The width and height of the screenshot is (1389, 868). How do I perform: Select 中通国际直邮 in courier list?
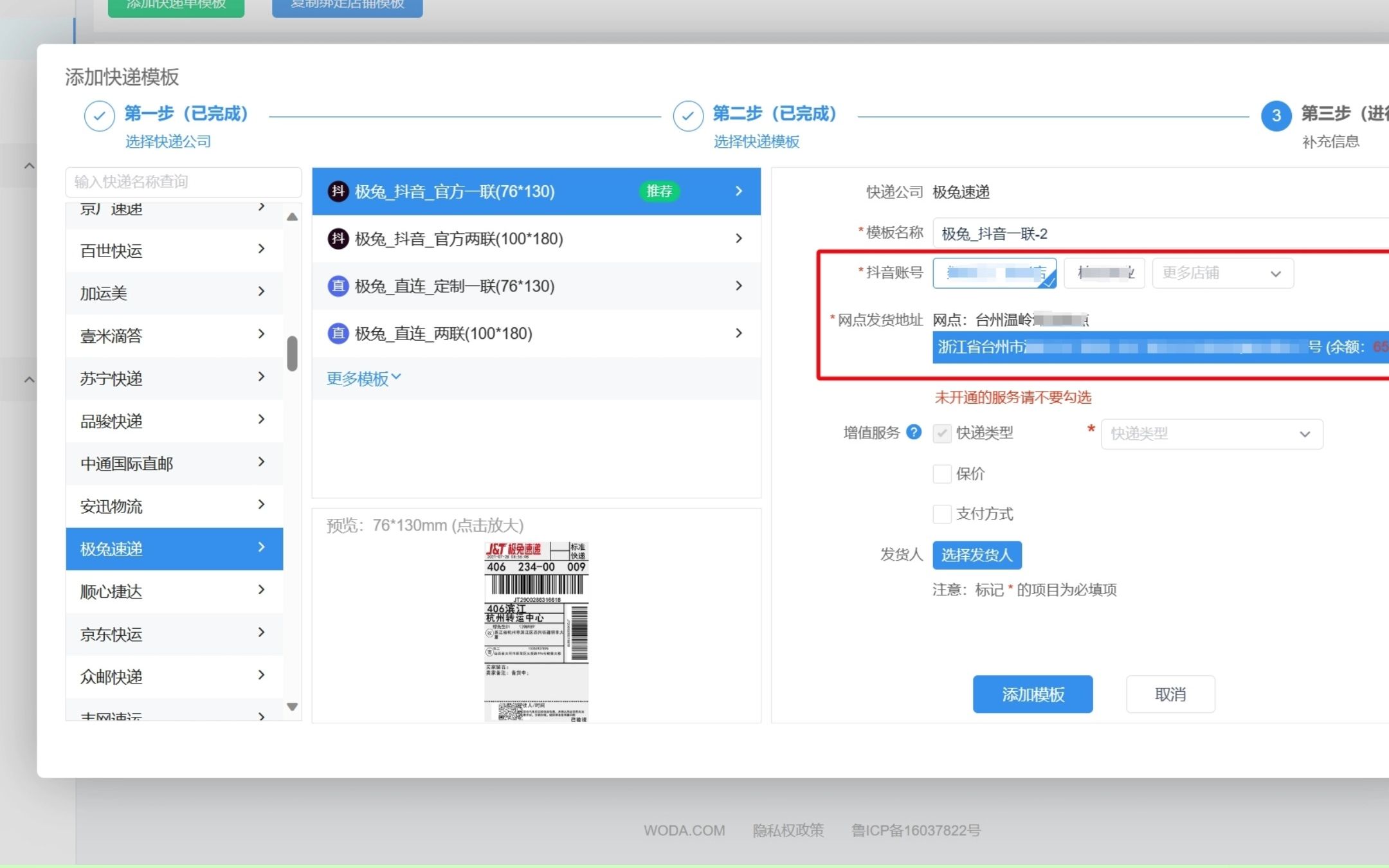(x=174, y=463)
